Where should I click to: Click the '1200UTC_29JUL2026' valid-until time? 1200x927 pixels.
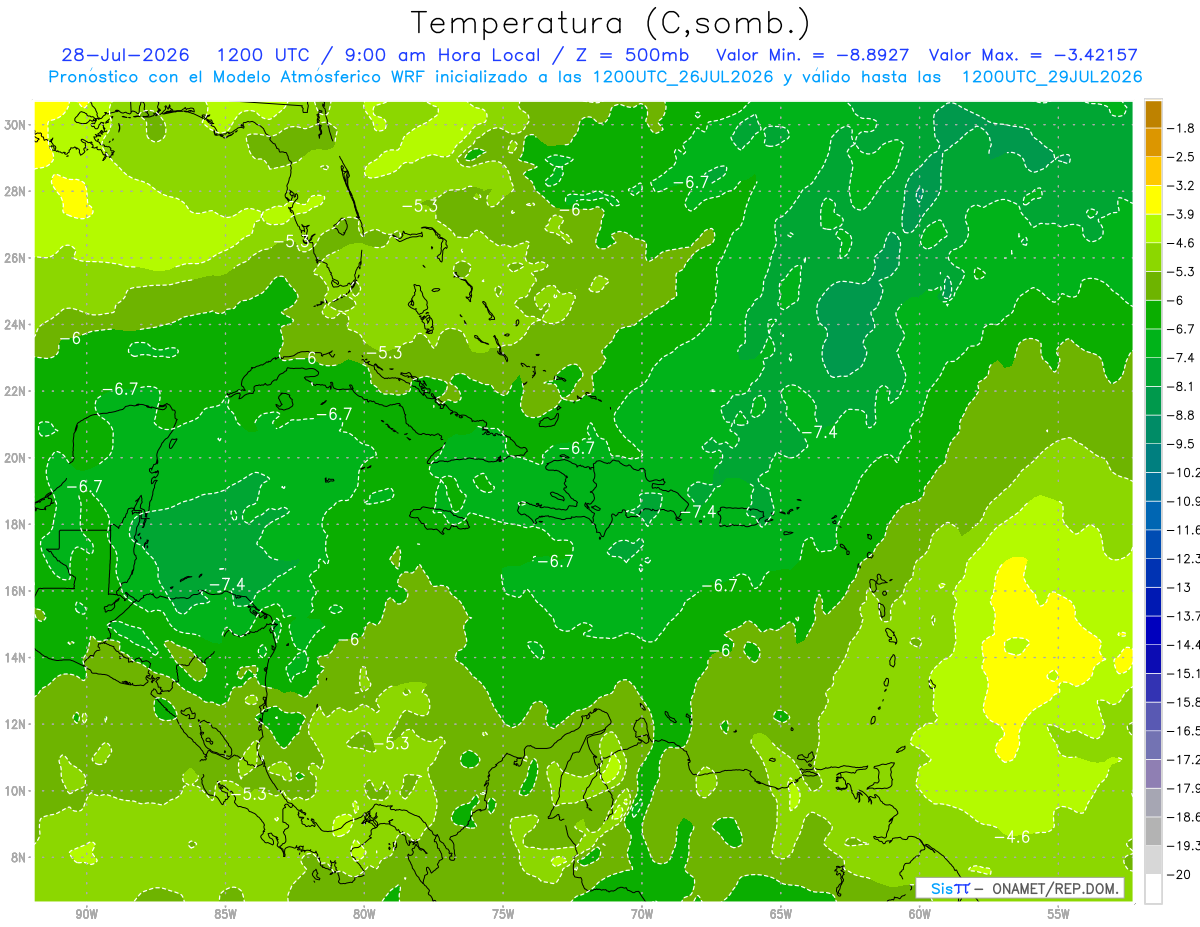(1051, 77)
